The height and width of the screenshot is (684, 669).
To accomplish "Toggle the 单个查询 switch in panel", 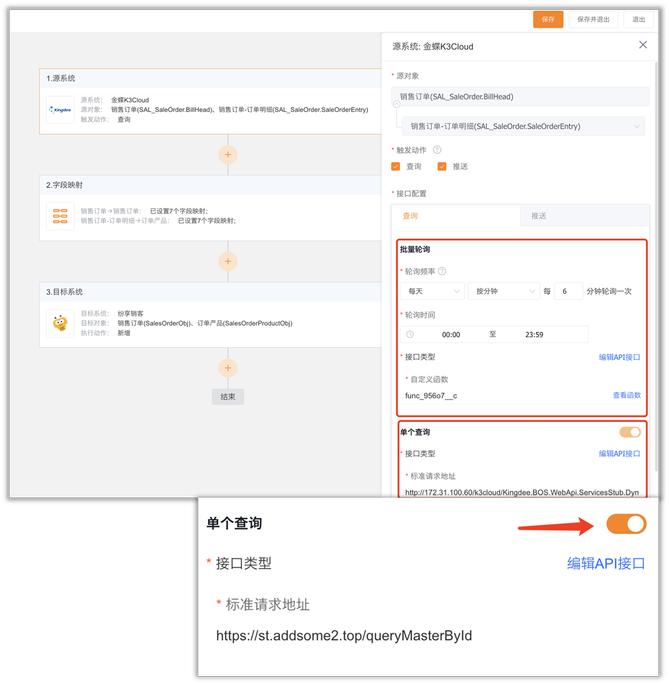I will coord(630,432).
